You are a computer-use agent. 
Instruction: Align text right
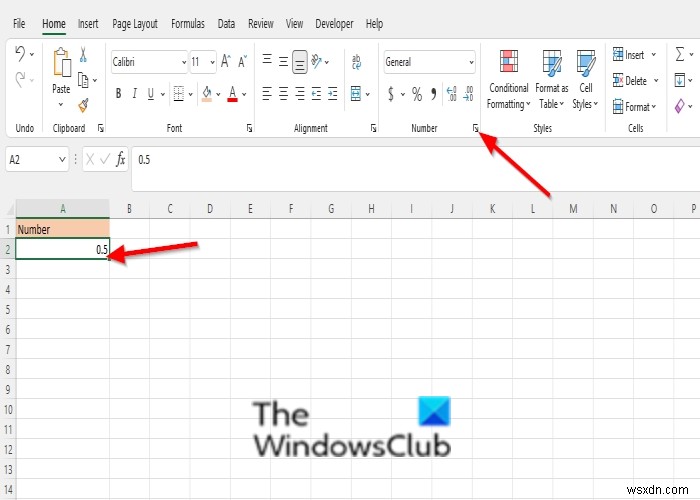tap(300, 94)
